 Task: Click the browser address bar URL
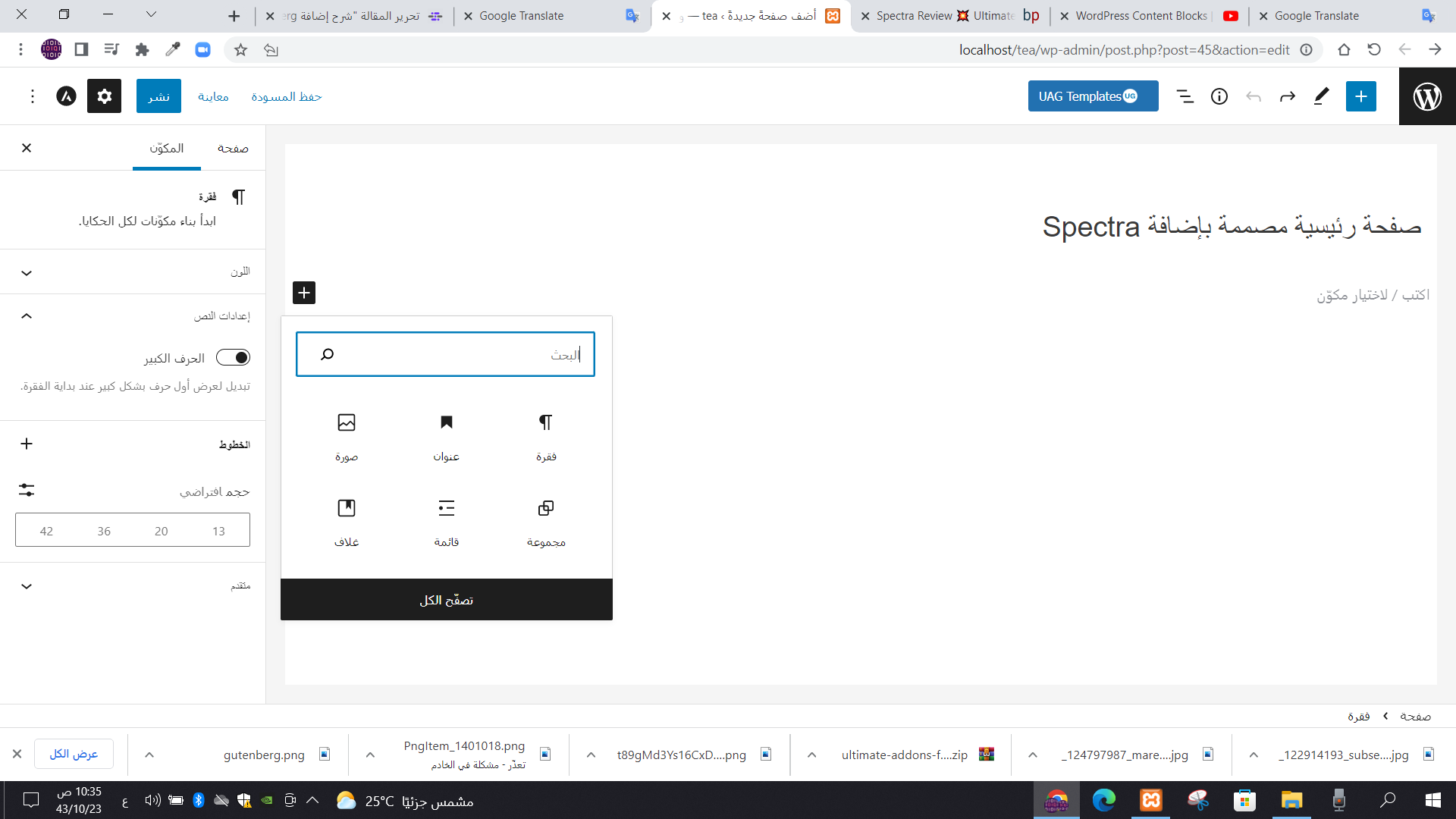point(1124,50)
